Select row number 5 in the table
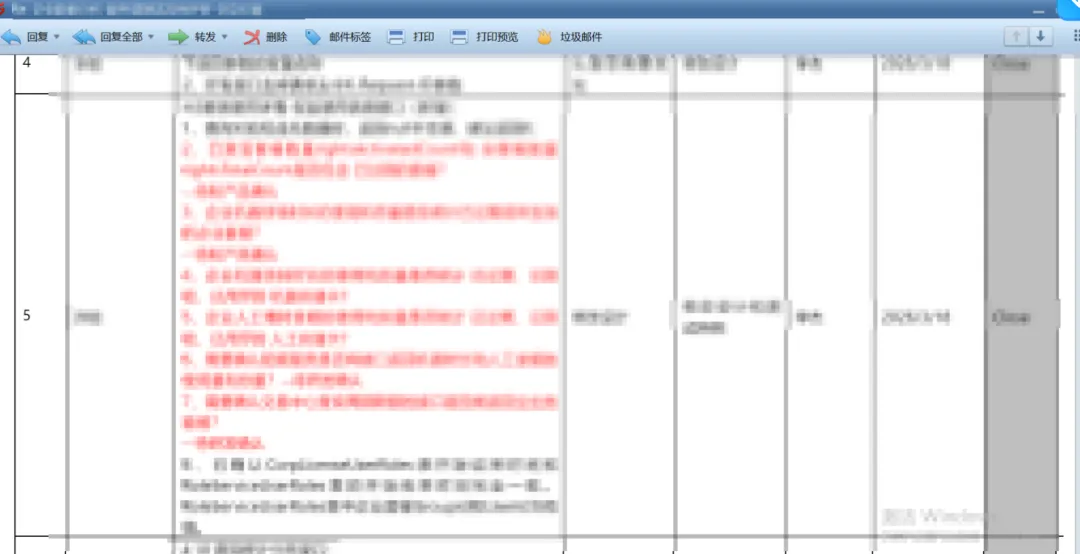1080x554 pixels. (x=27, y=316)
